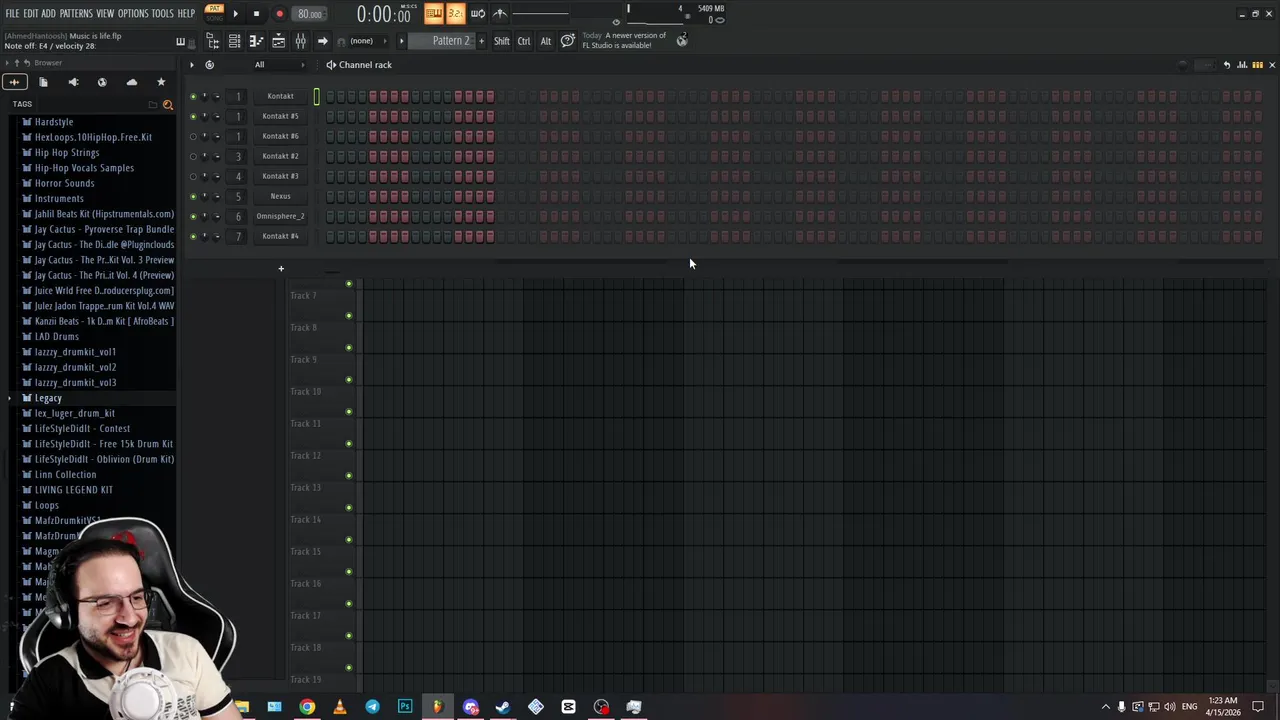Click the tempo 80.000 field
This screenshot has height=720, width=1280.
(x=310, y=14)
